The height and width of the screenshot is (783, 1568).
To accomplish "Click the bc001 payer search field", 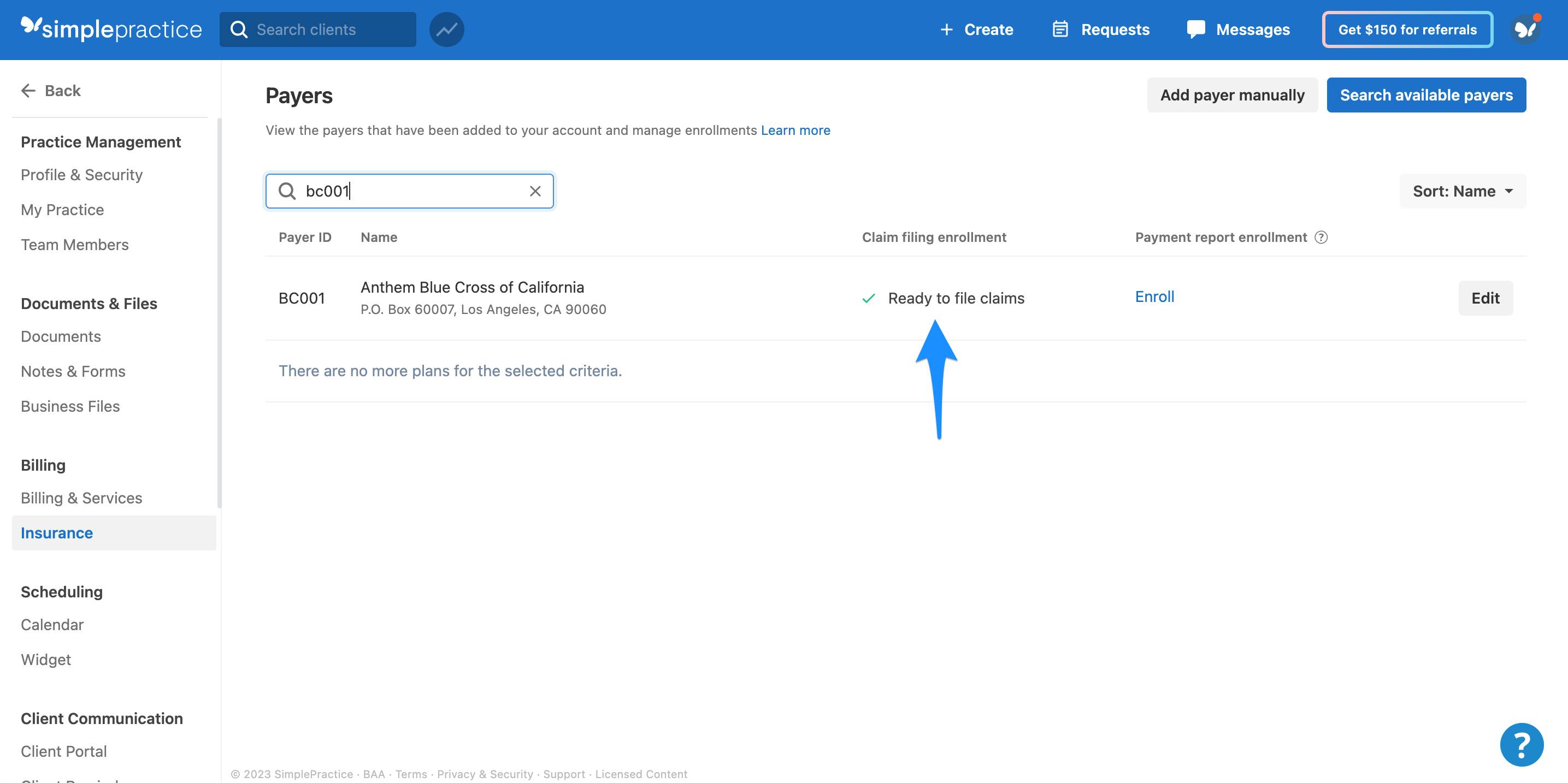I will pyautogui.click(x=409, y=191).
